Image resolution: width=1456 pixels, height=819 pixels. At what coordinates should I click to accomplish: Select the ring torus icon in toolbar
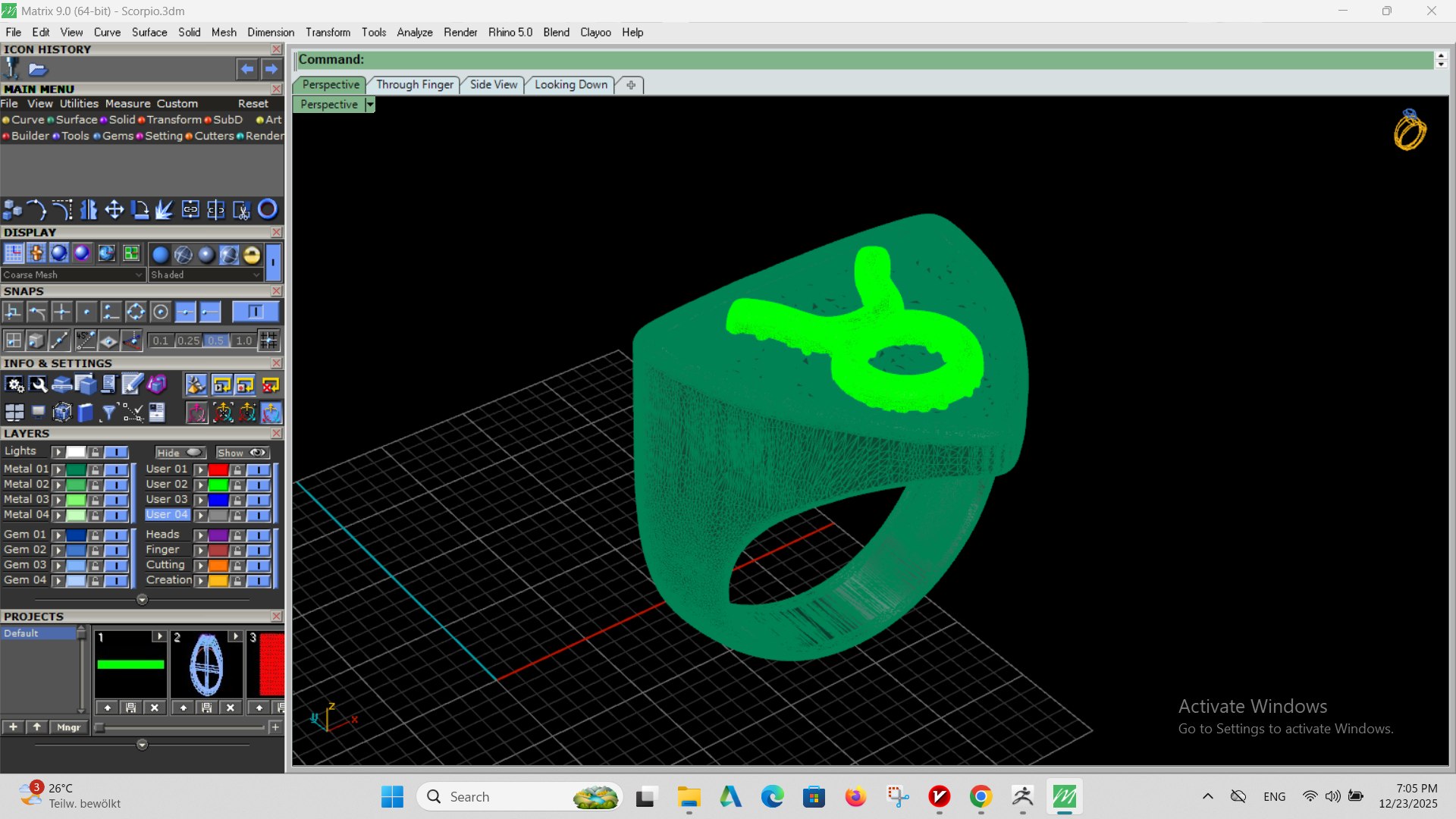point(268,209)
